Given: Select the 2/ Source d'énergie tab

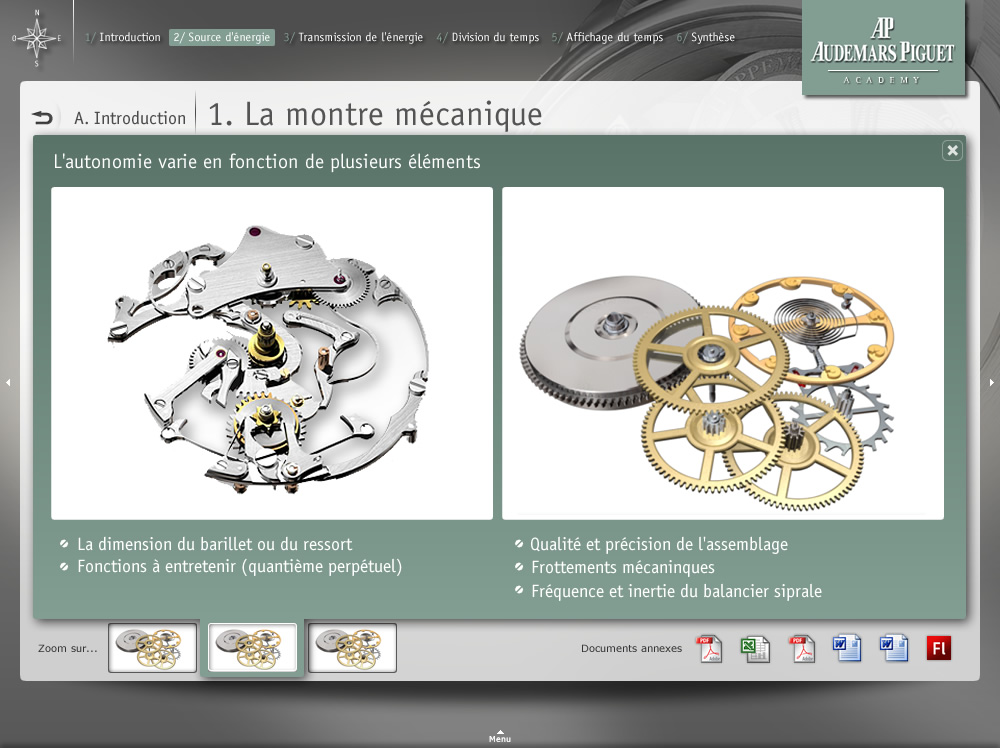Looking at the screenshot, I should [222, 38].
